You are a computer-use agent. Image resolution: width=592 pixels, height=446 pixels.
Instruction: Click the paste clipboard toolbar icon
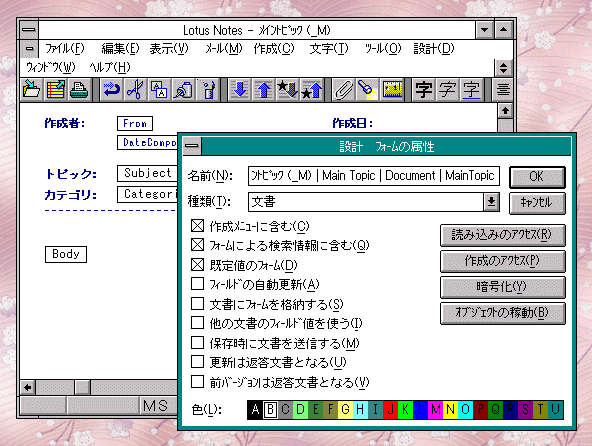[x=183, y=90]
